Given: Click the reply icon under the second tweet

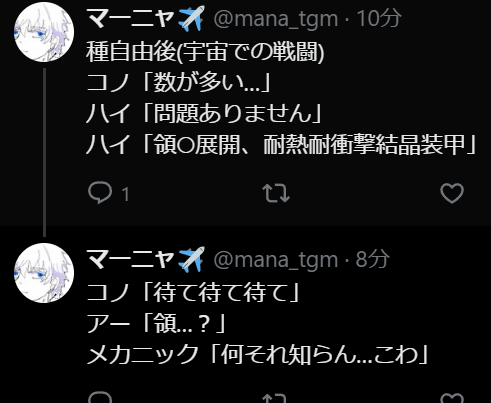Looking at the screenshot, I should [100, 397].
